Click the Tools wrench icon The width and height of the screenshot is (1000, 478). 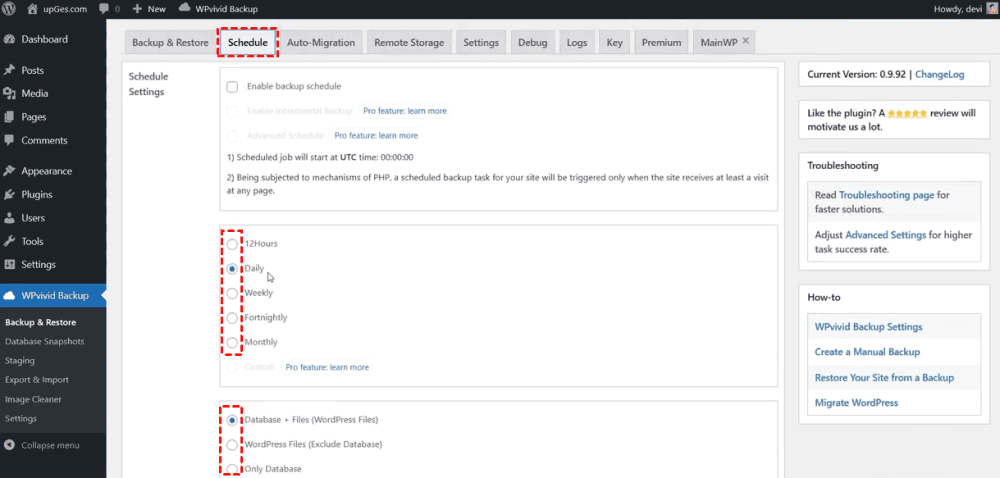[10, 242]
